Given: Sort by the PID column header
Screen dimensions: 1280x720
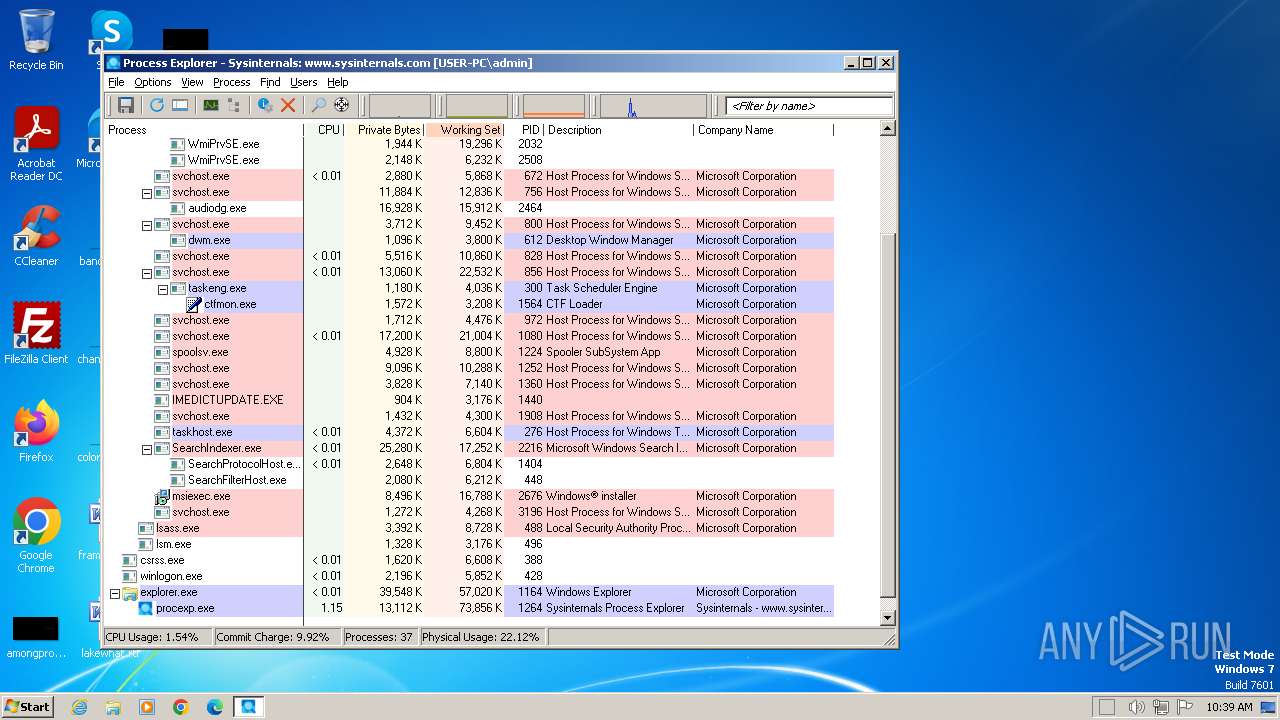Looking at the screenshot, I should click(525, 130).
